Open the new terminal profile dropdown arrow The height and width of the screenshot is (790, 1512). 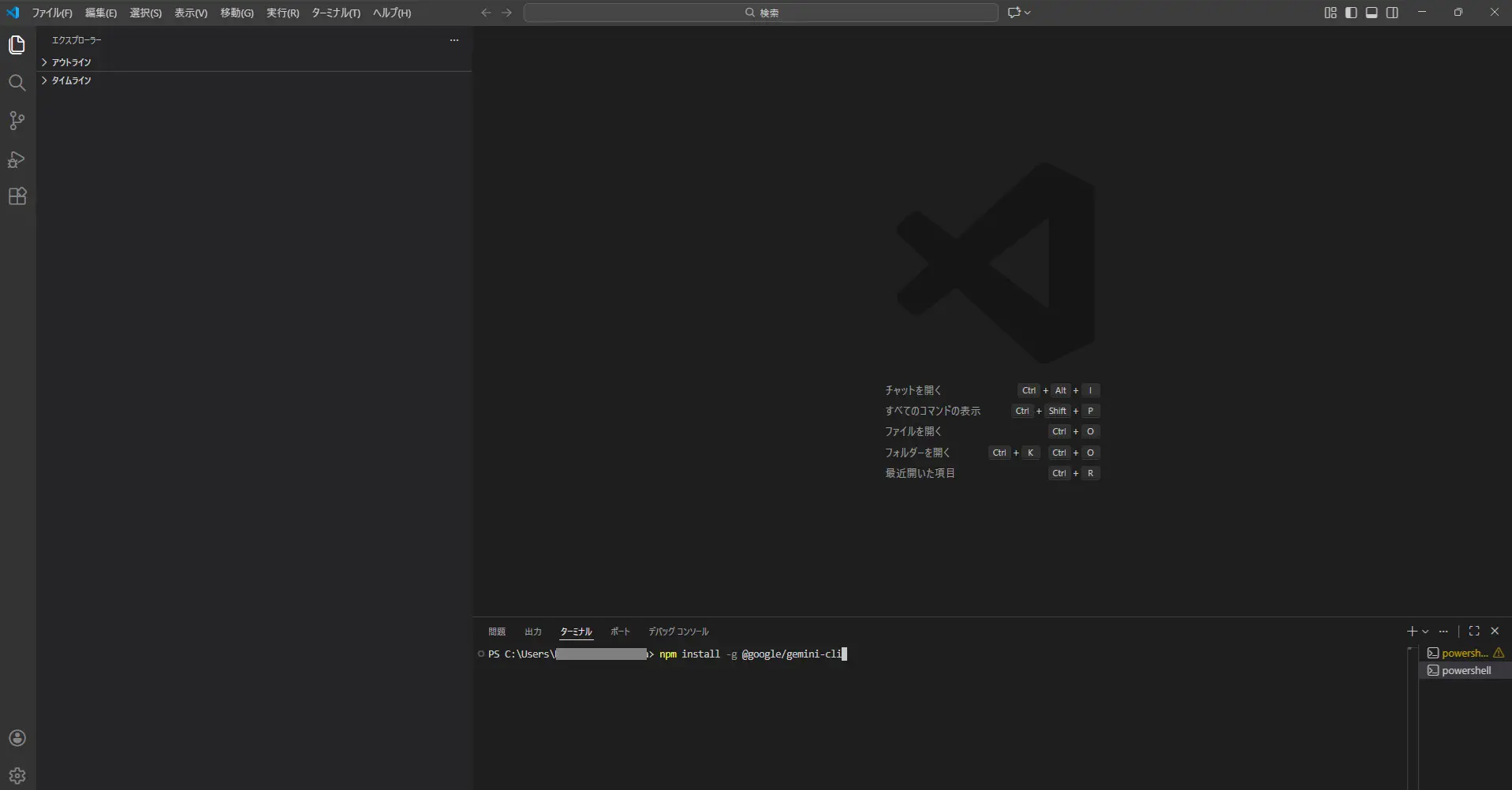tap(1425, 632)
